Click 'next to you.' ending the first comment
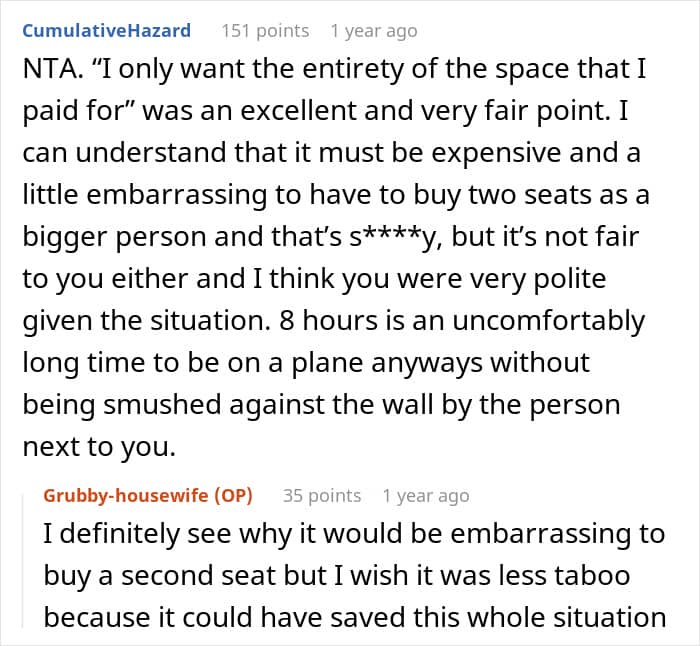 (x=98, y=447)
